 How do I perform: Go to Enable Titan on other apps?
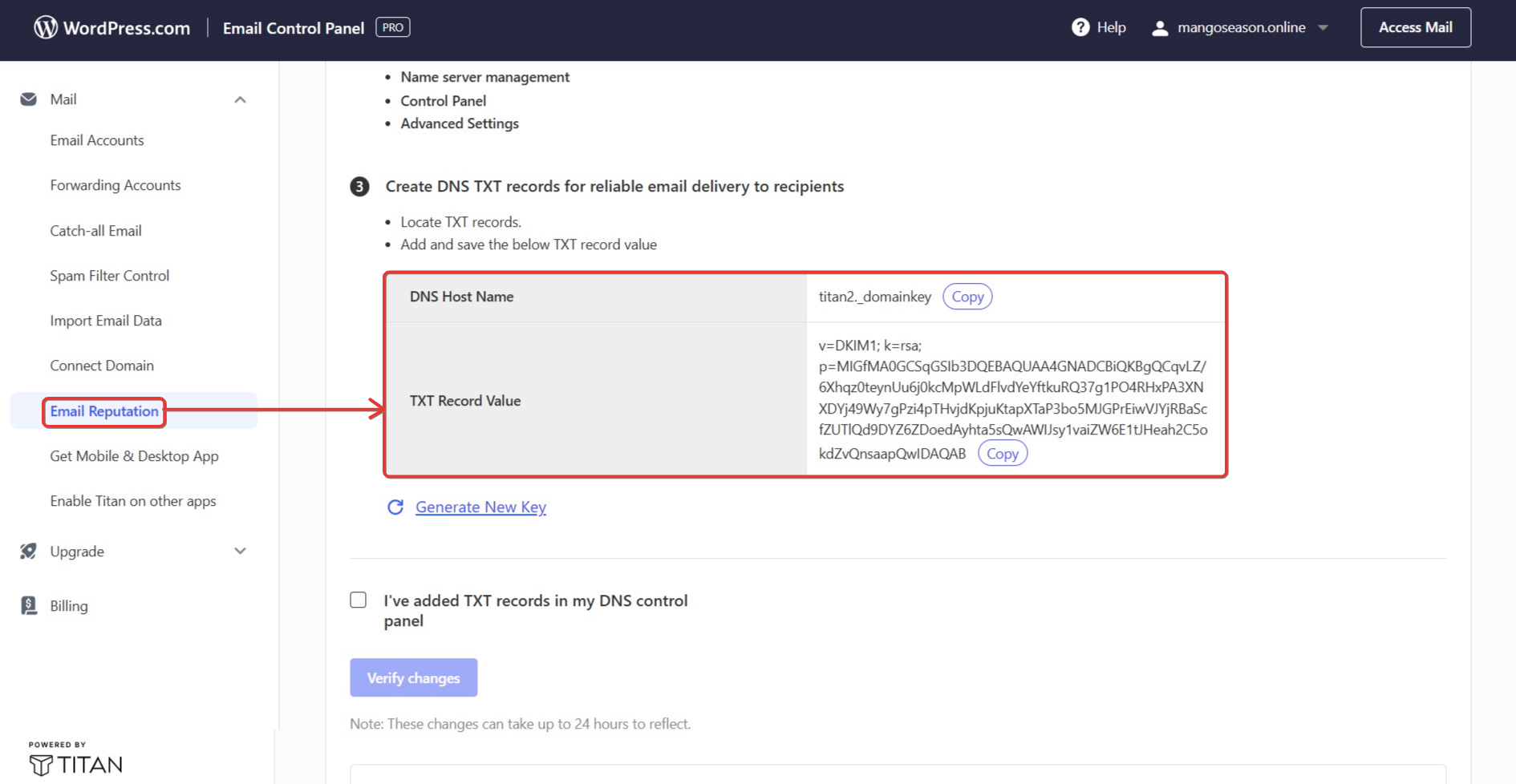(x=133, y=501)
